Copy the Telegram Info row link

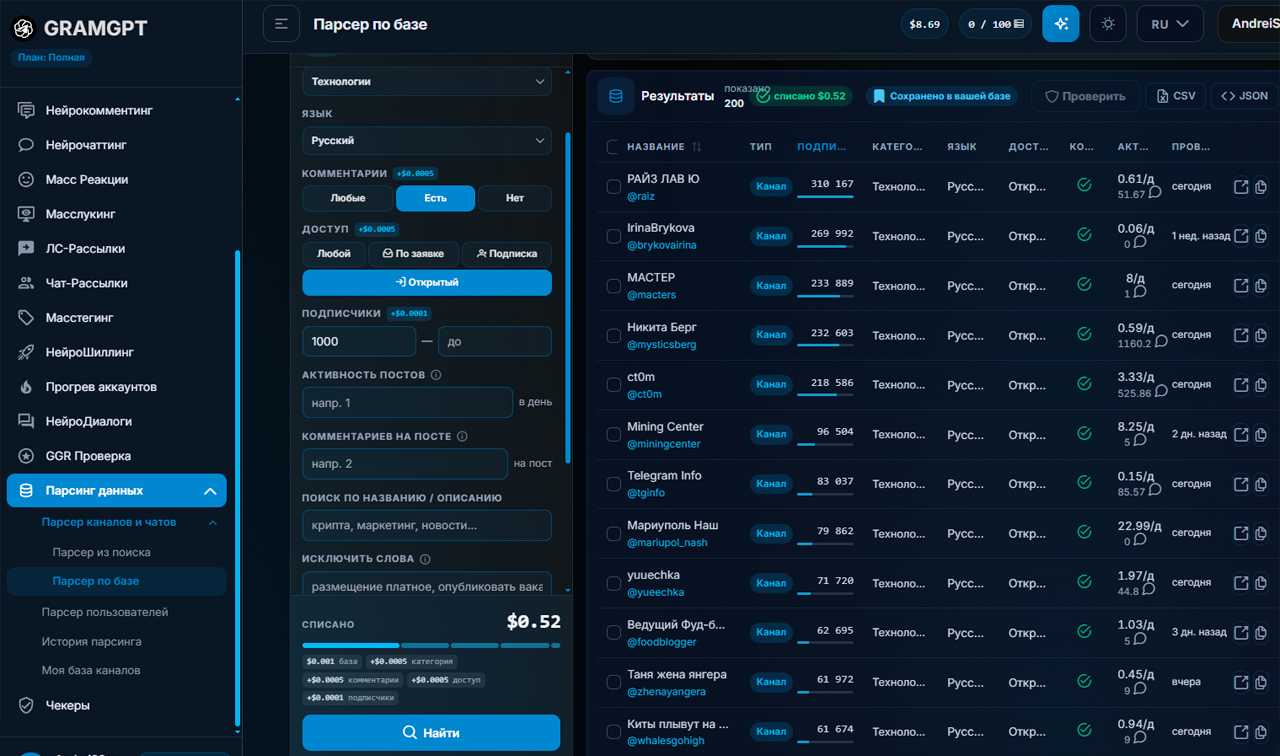(x=1261, y=484)
